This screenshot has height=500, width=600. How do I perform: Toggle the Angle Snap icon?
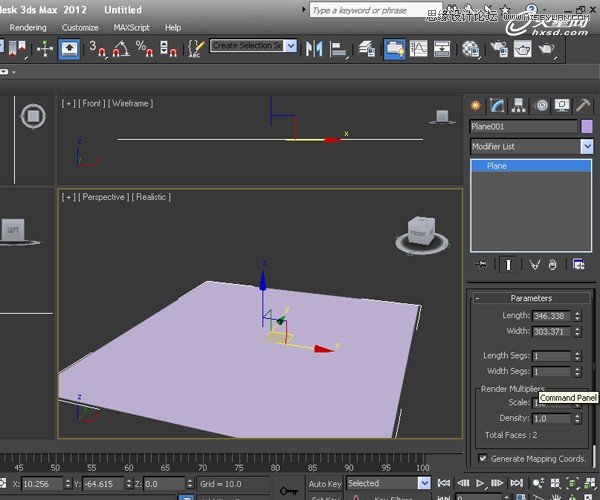pyautogui.click(x=121, y=48)
